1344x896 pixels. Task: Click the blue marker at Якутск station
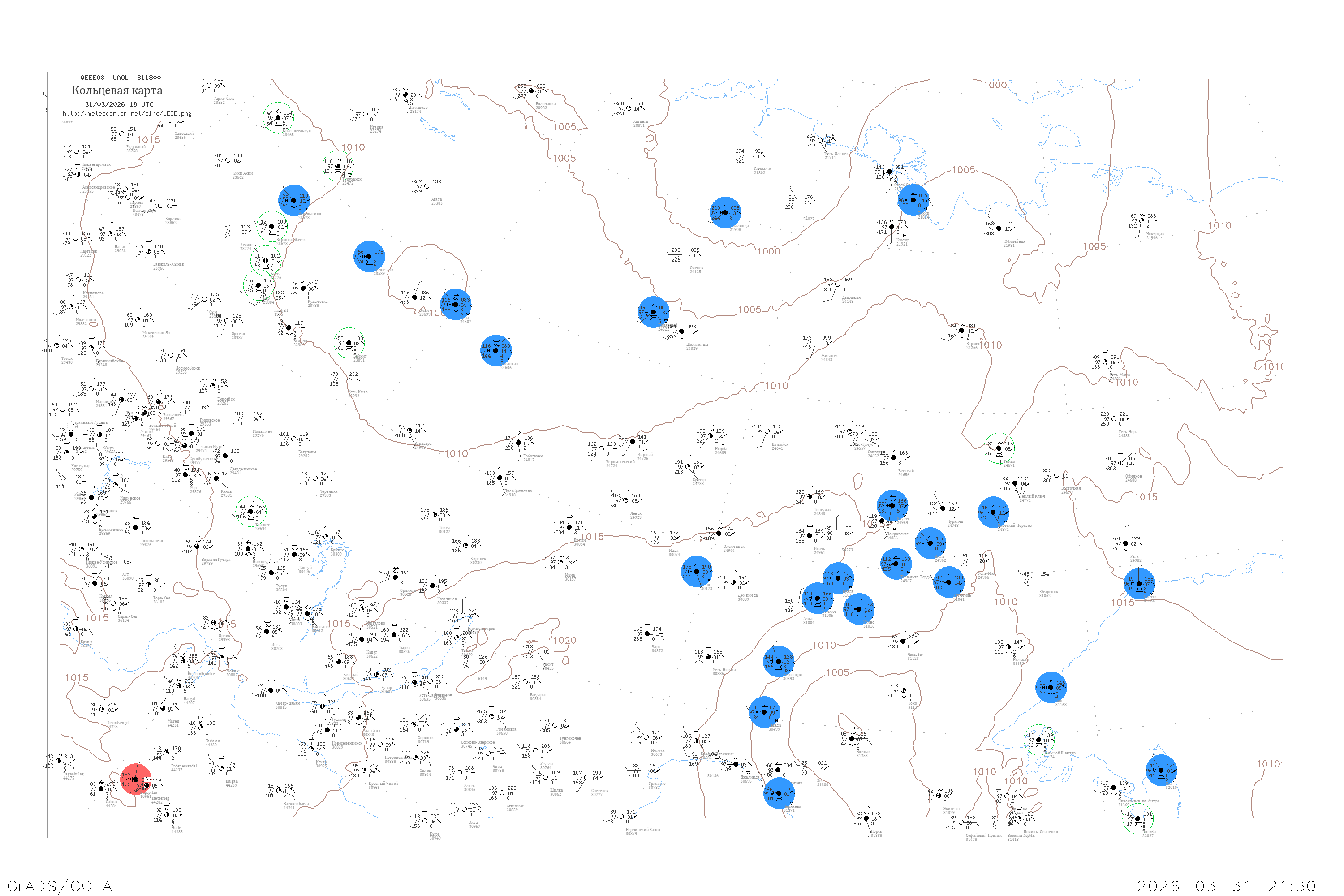[x=892, y=506]
